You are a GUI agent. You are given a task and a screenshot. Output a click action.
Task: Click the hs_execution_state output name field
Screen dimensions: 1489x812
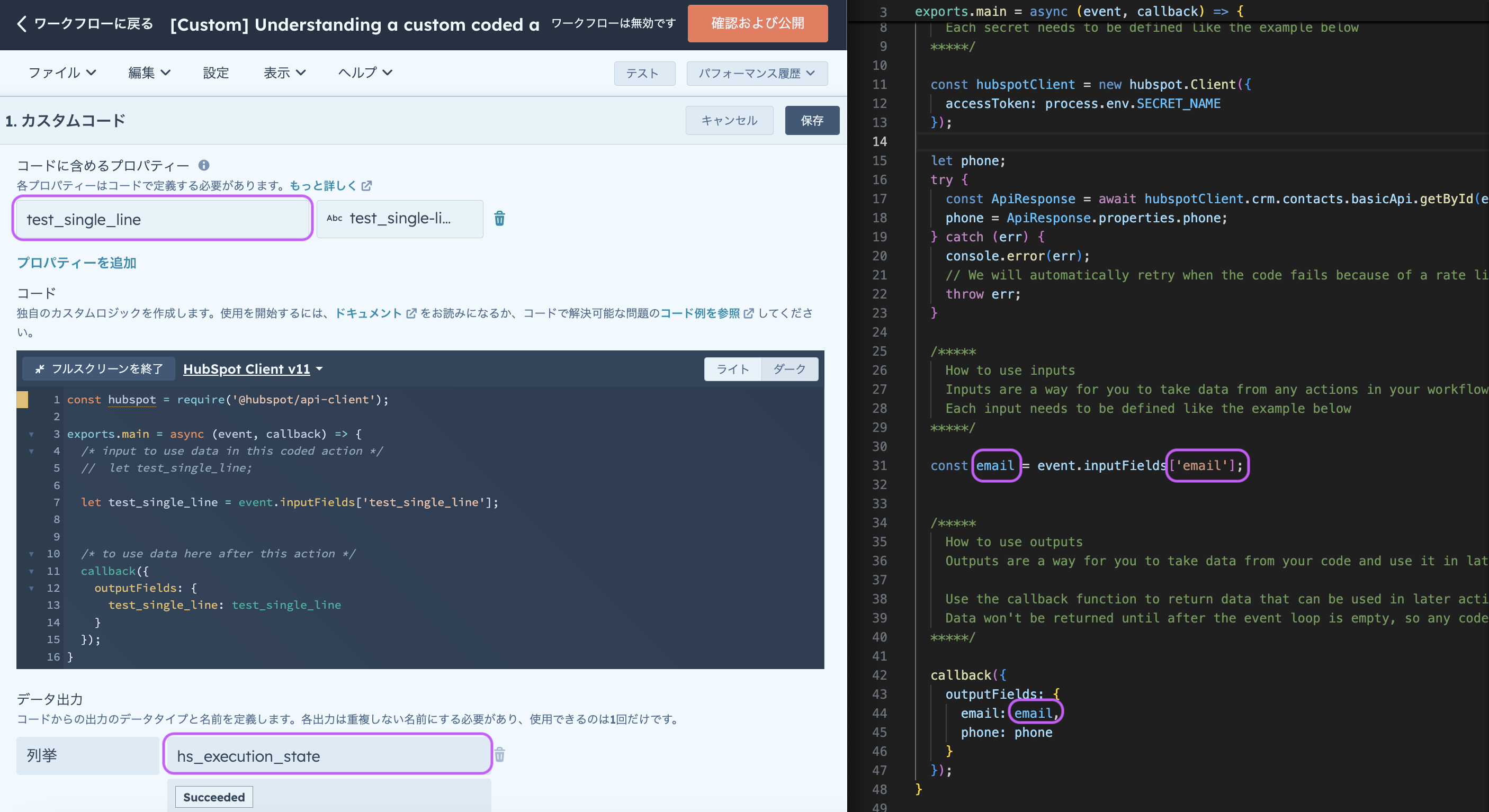(327, 755)
